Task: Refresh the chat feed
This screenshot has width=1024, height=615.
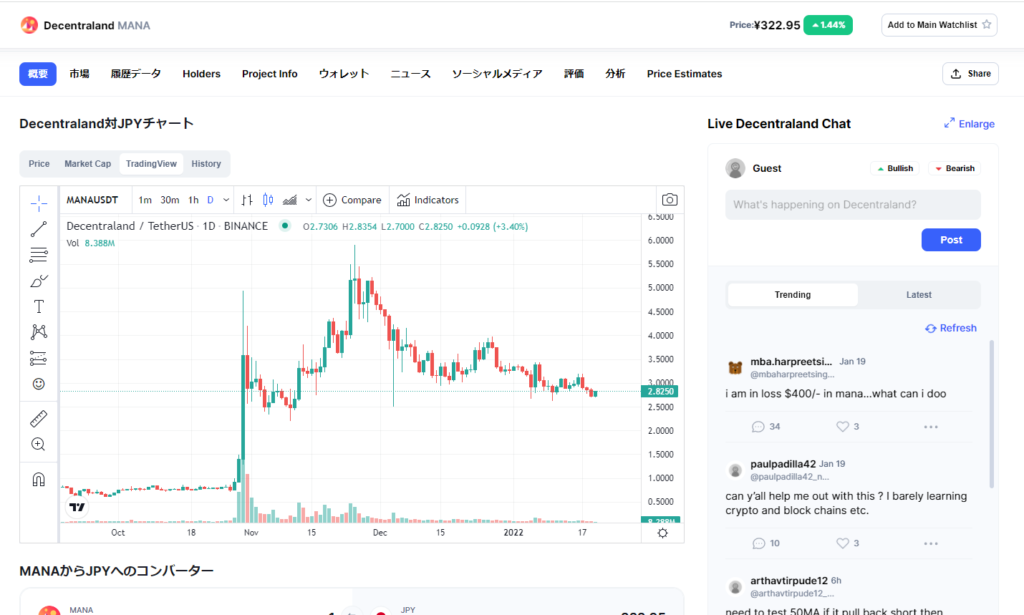Action: point(951,328)
